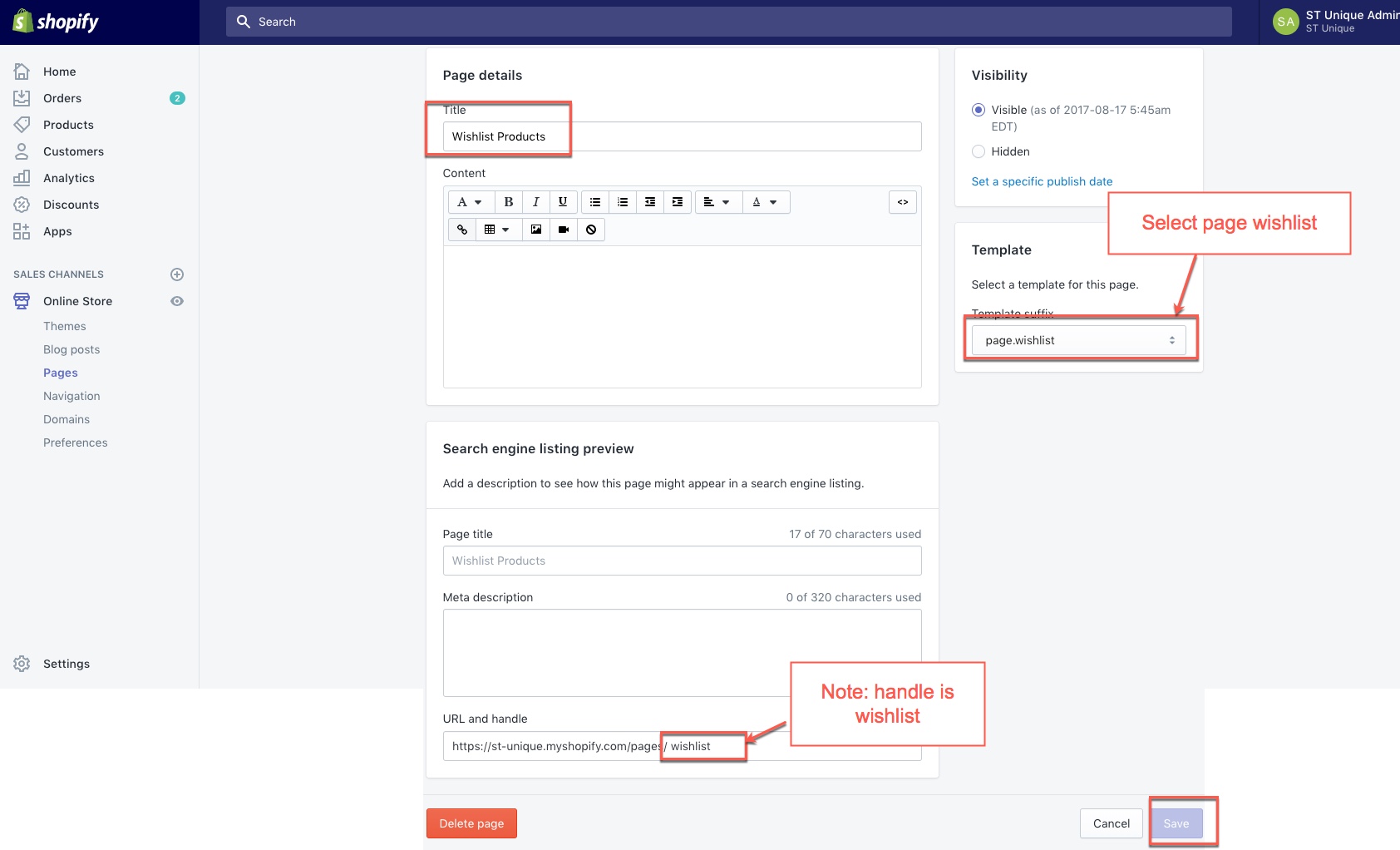Image resolution: width=1400 pixels, height=850 pixels.
Task: Open Navigation under Online Store
Action: 71,396
